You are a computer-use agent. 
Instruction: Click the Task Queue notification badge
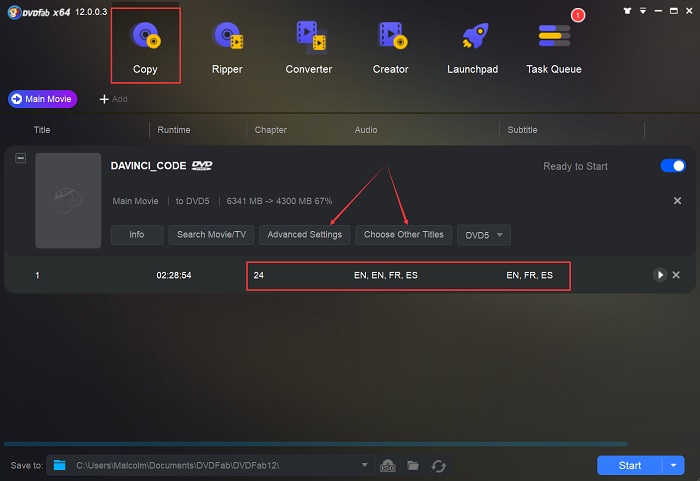tap(578, 15)
